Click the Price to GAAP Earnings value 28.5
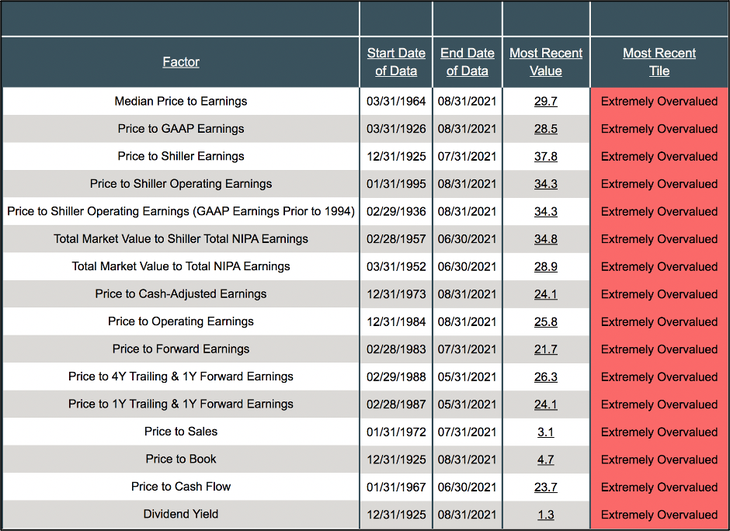Screen dimensions: 730x531 pyautogui.click(x=546, y=129)
